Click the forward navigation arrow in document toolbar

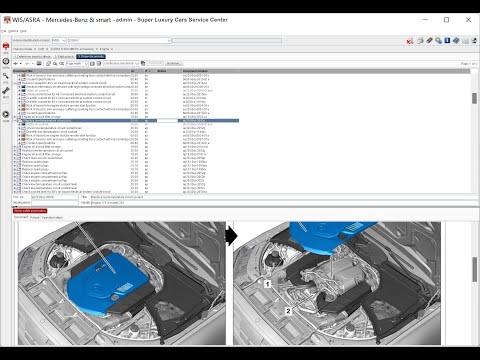click(x=27, y=63)
